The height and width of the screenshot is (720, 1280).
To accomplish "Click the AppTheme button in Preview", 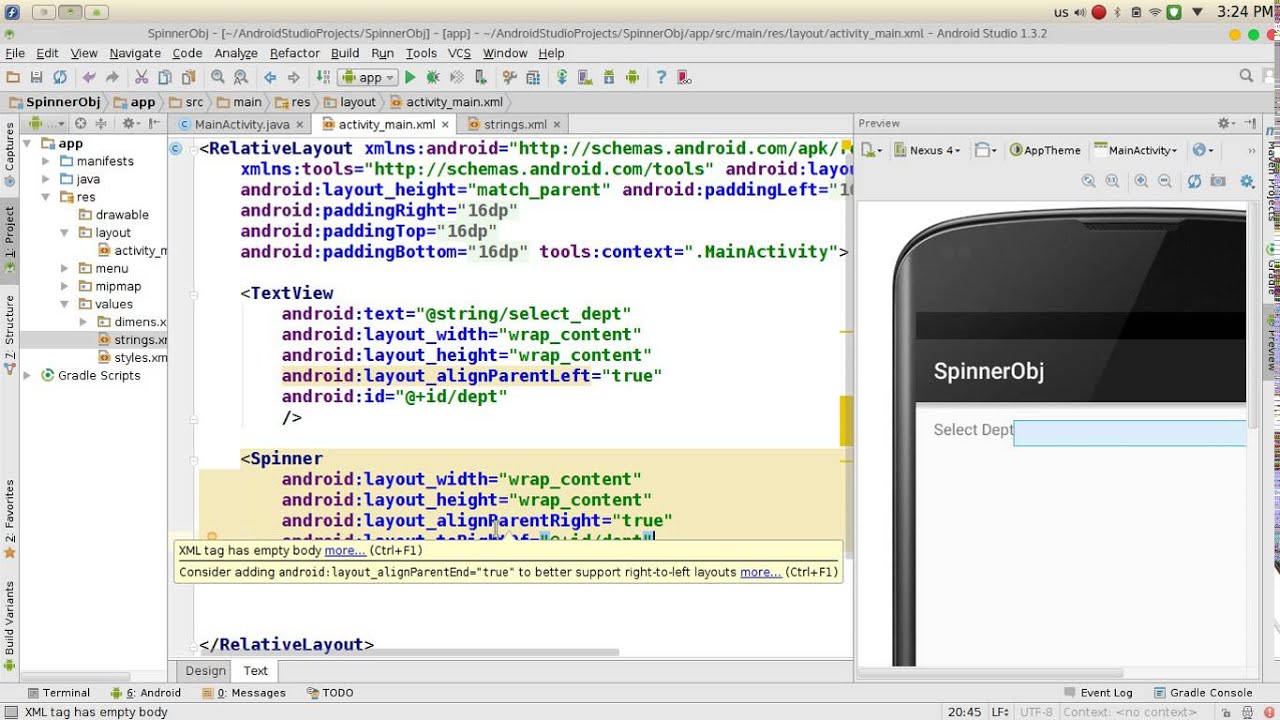I will coord(1045,150).
